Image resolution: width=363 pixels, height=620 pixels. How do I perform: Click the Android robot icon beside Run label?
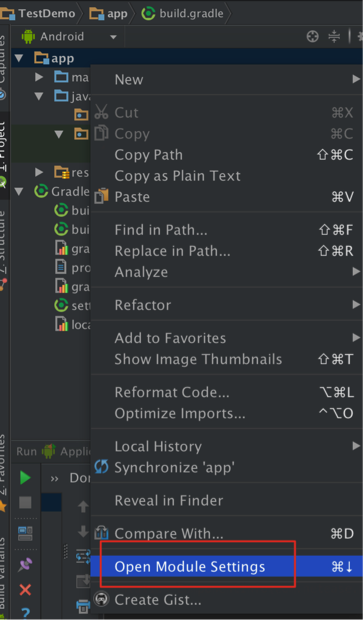(49, 451)
